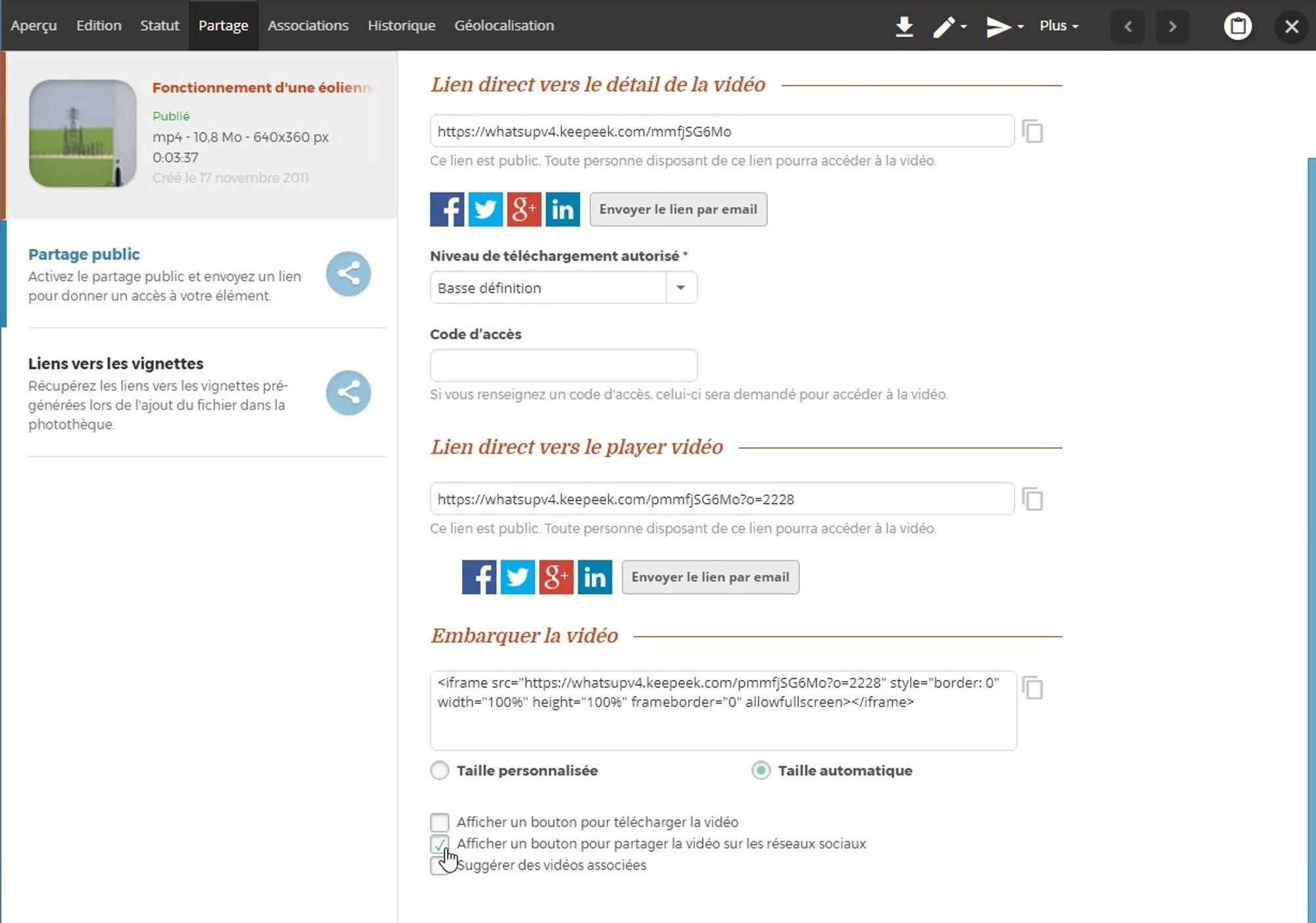Expand the Plus menu
1316x923 pixels.
pos(1059,26)
